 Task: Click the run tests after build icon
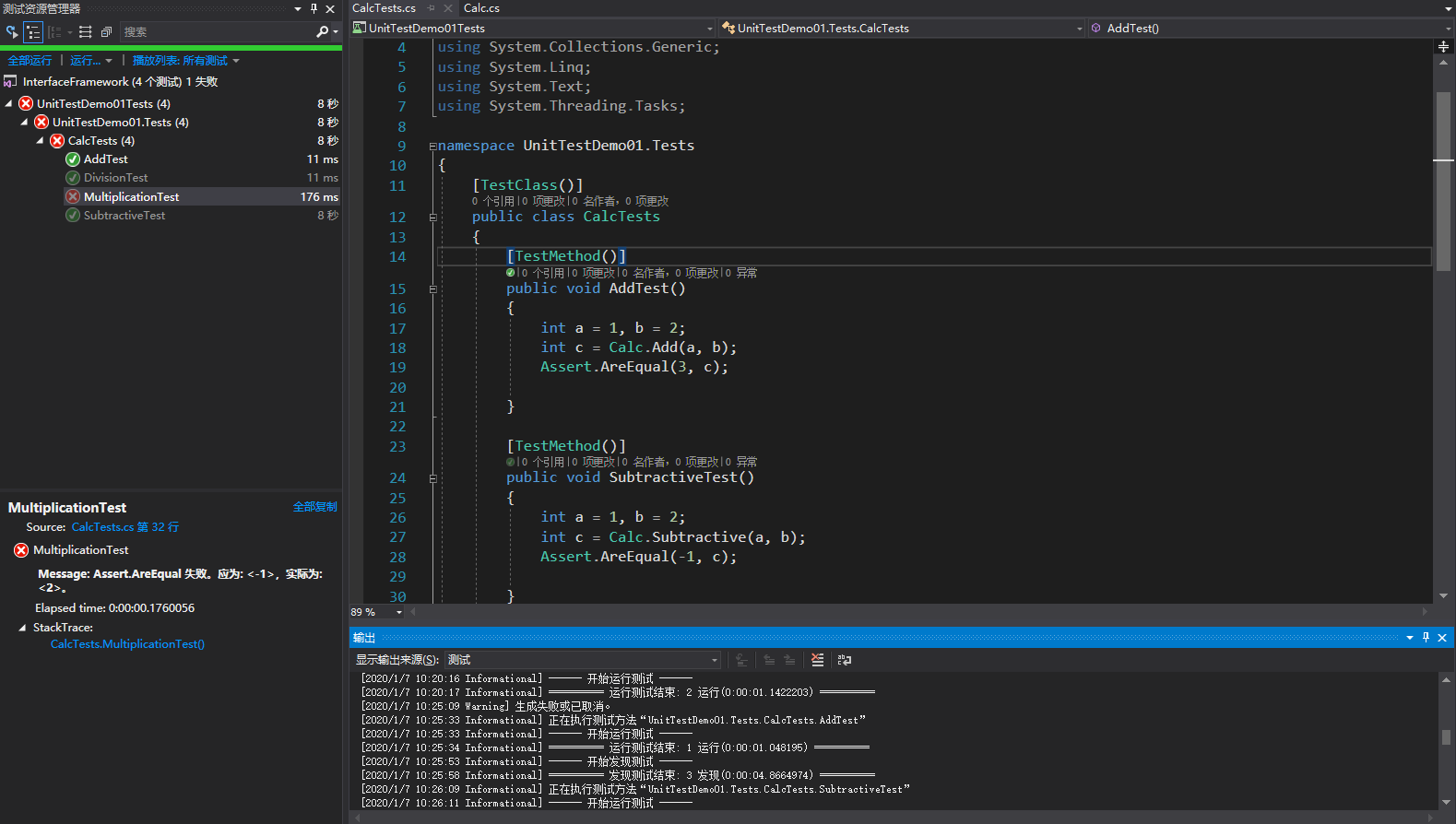point(12,32)
